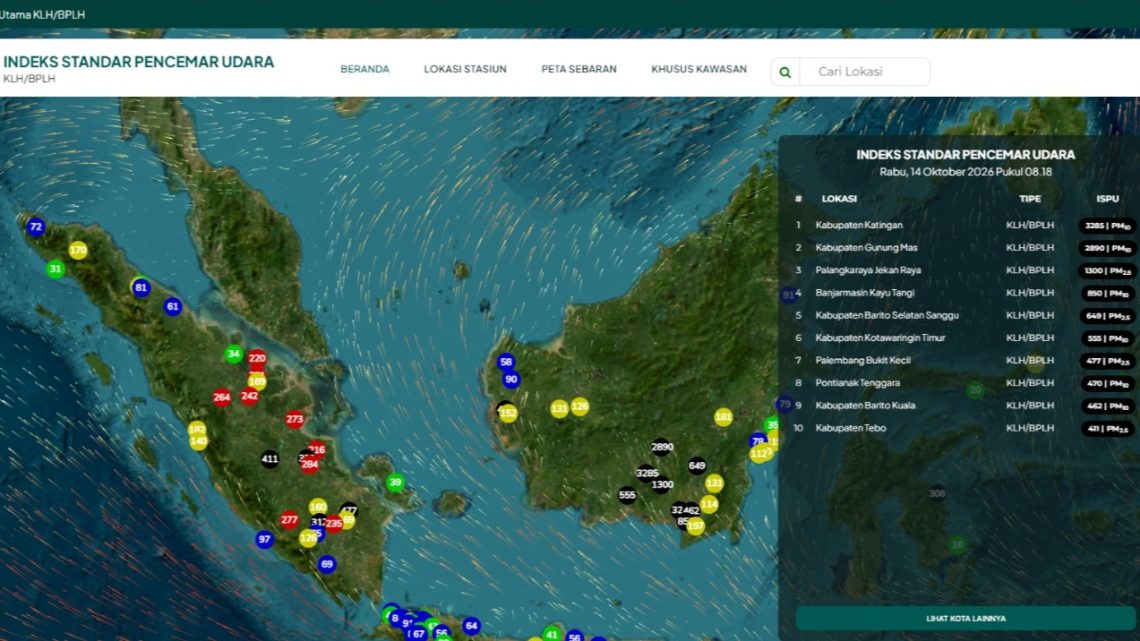
Task: Focus the Cari Lokasi search field
Action: [x=864, y=72]
